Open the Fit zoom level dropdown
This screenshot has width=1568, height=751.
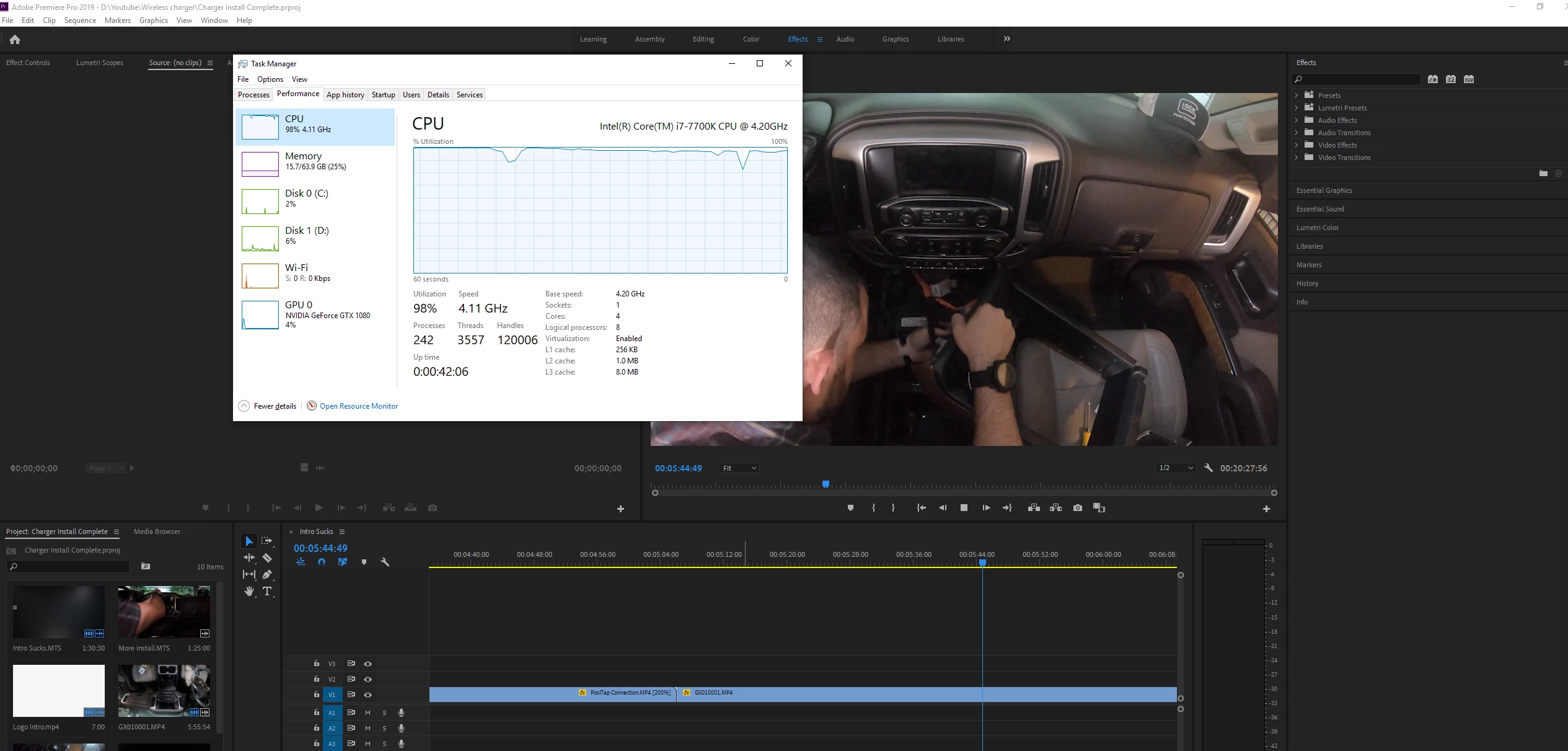(x=739, y=468)
